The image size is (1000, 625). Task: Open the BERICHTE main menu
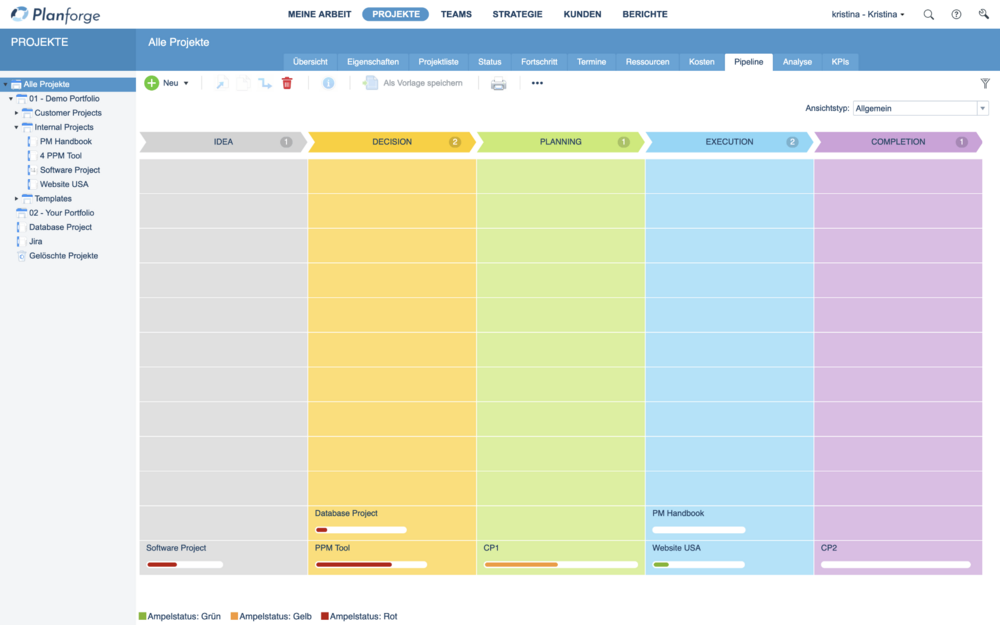[644, 15]
